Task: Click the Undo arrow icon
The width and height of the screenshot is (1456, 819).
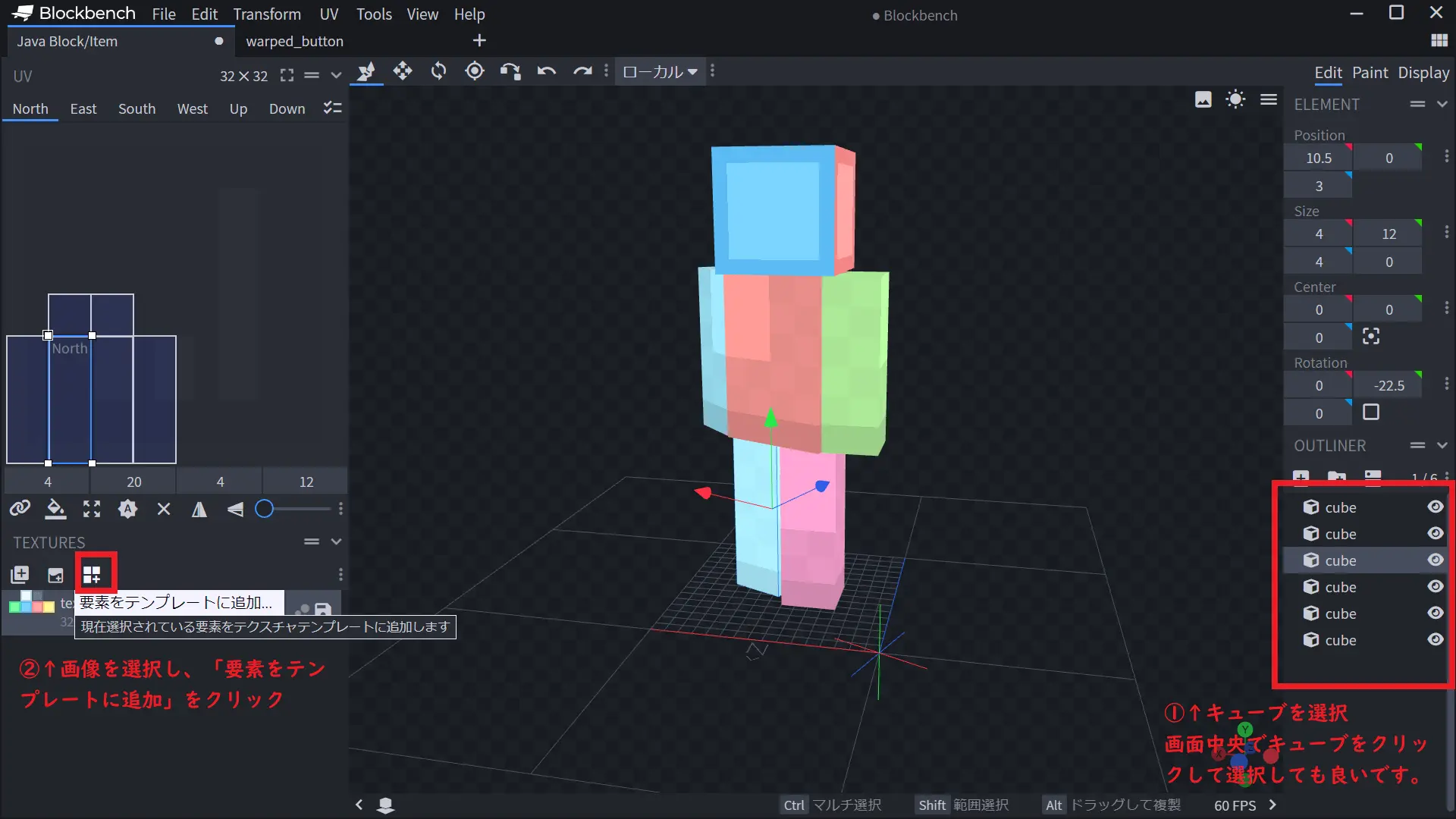Action: [x=546, y=71]
